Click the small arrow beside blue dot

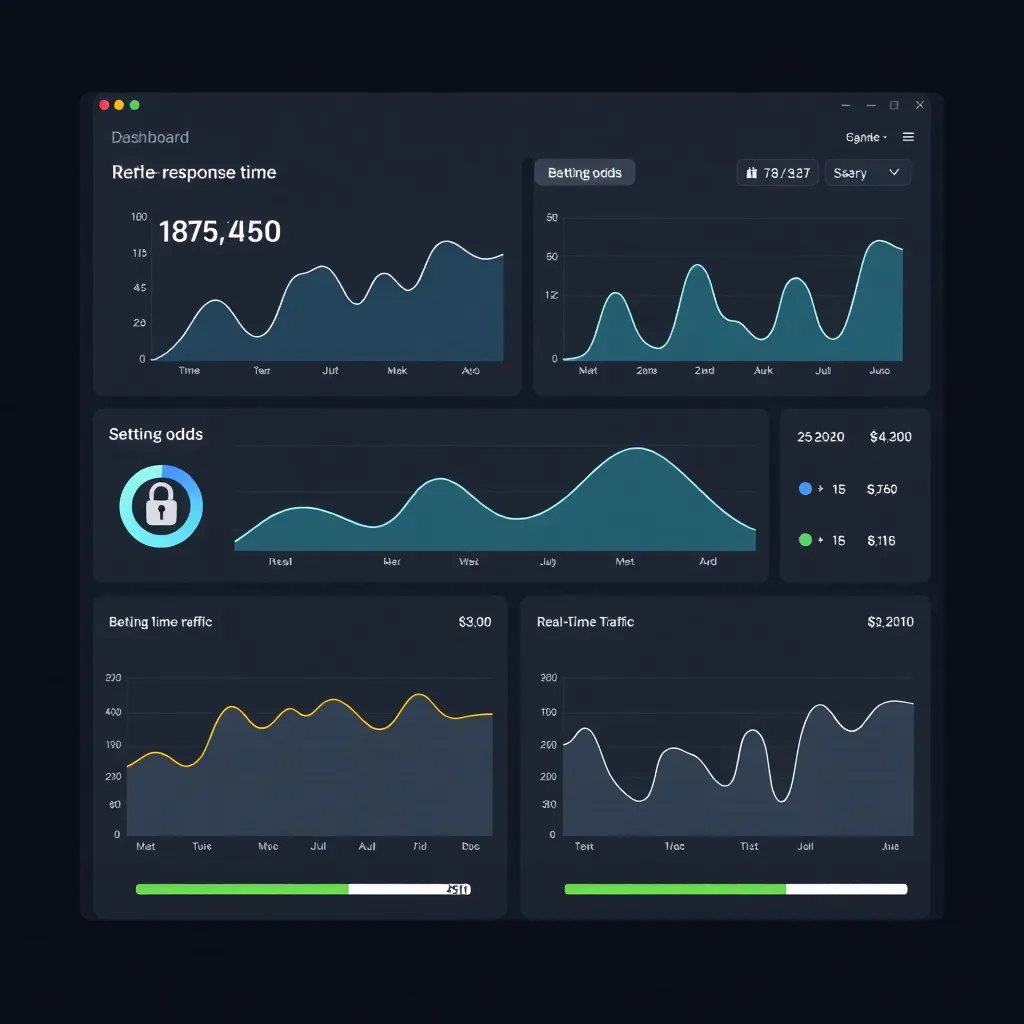coord(820,489)
